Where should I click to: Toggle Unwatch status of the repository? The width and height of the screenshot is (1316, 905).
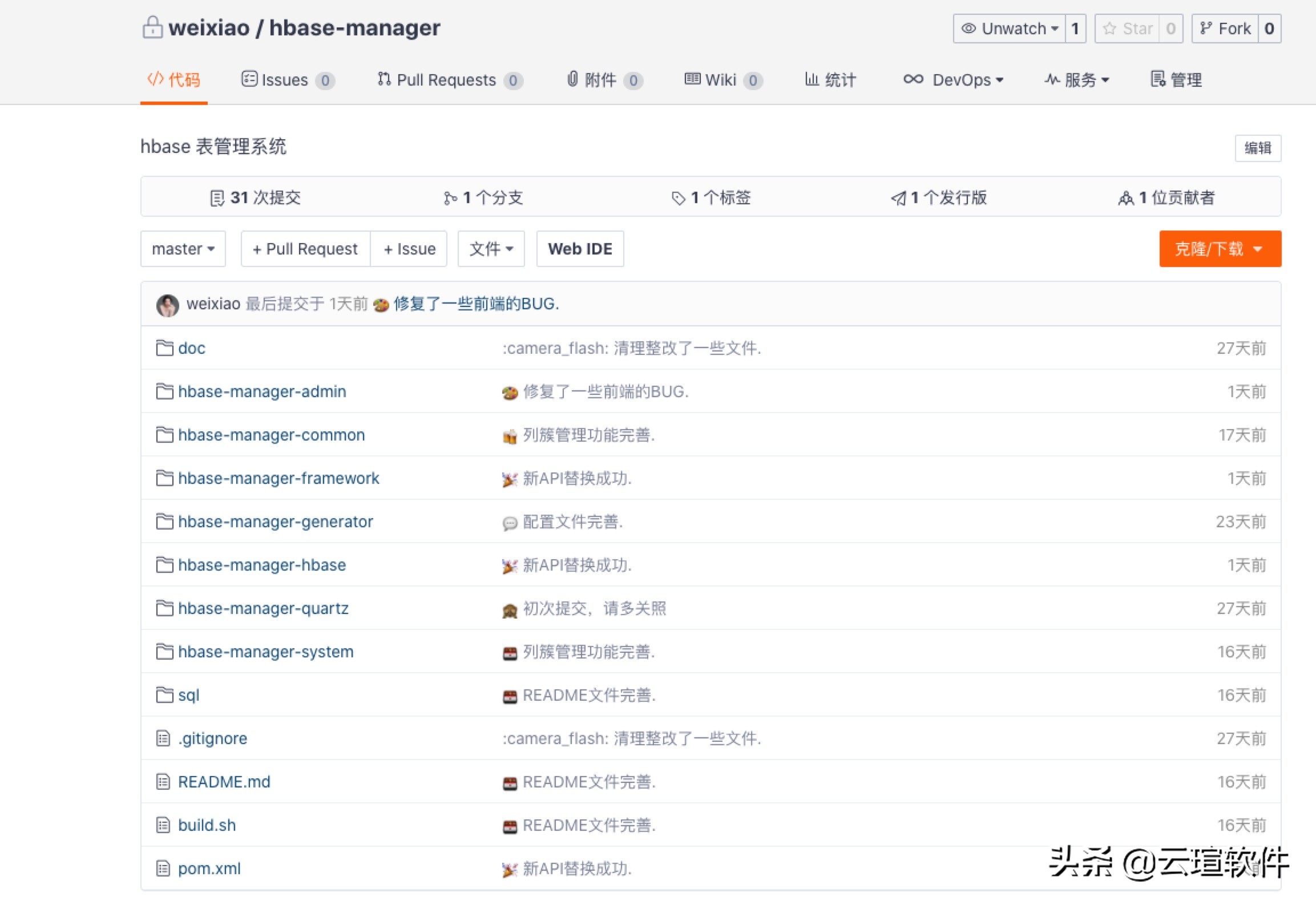tap(1008, 27)
